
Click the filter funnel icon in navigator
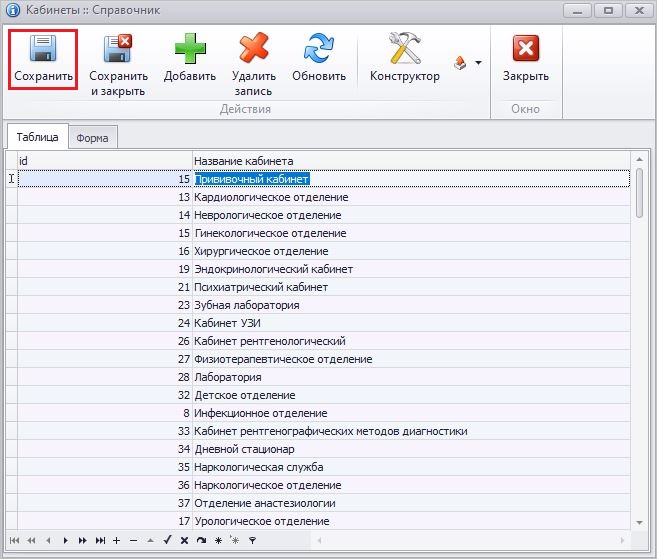point(252,540)
